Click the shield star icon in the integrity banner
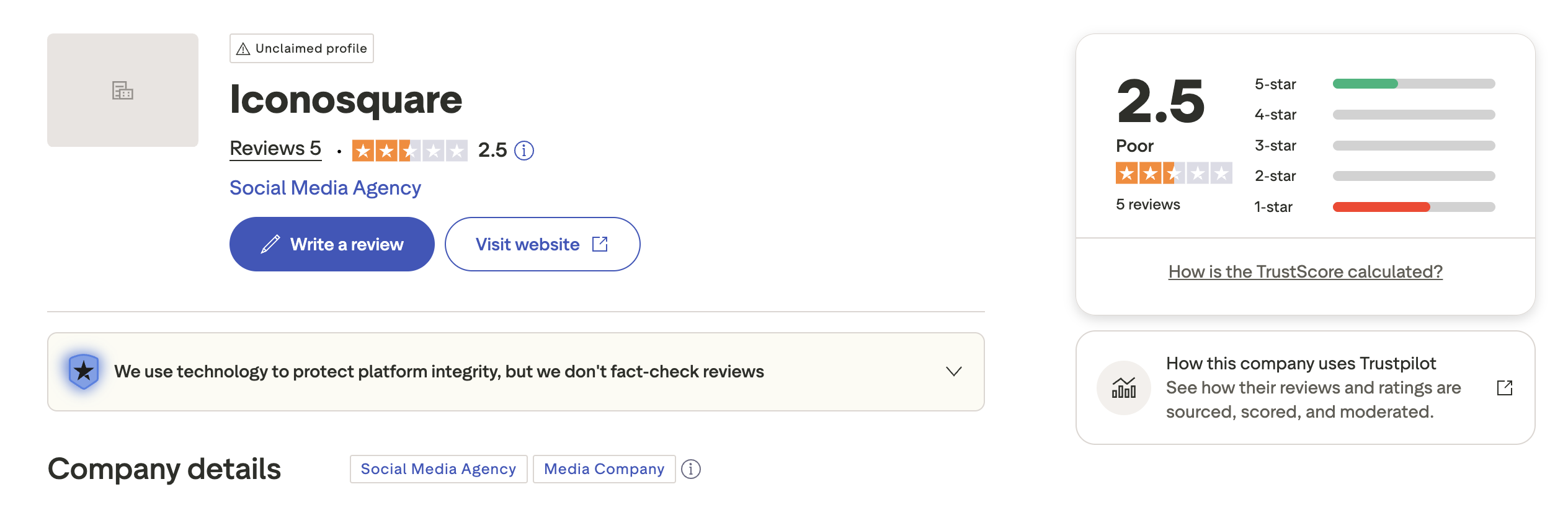Viewport: 1568px width, 523px height. [83, 371]
